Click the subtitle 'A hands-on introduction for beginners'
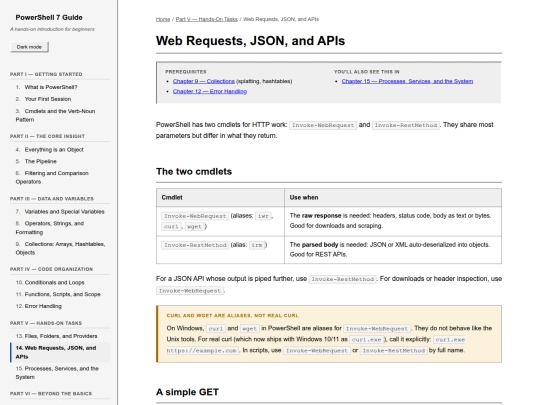The image size is (540, 405). click(x=52, y=29)
